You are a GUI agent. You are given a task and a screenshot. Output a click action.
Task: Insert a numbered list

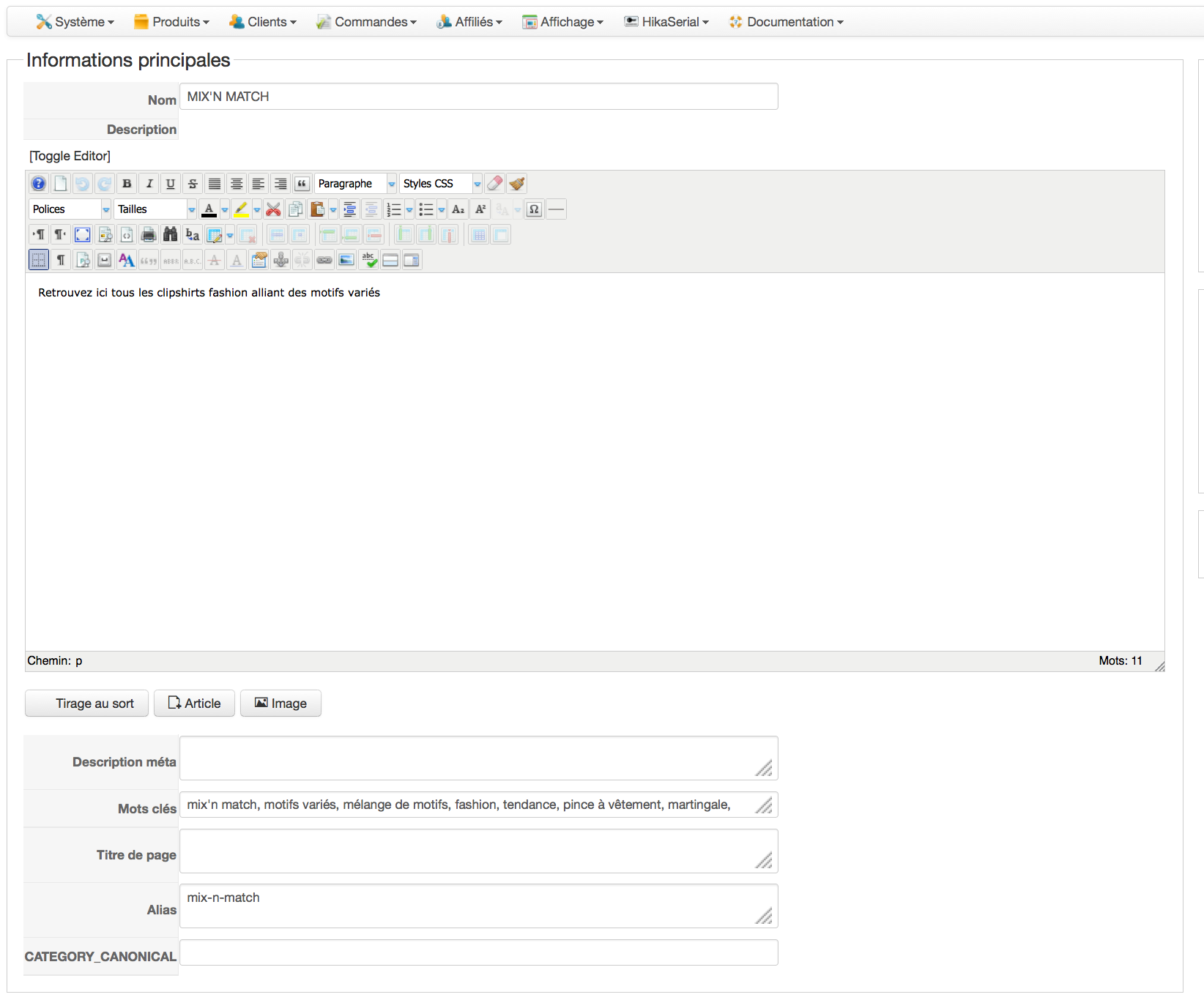pos(394,209)
